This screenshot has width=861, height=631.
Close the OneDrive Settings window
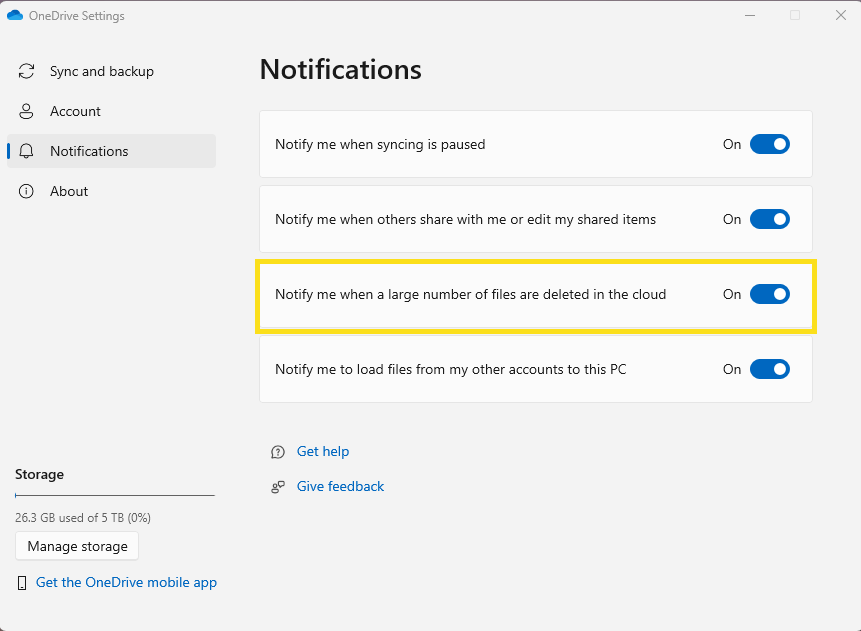coord(841,15)
